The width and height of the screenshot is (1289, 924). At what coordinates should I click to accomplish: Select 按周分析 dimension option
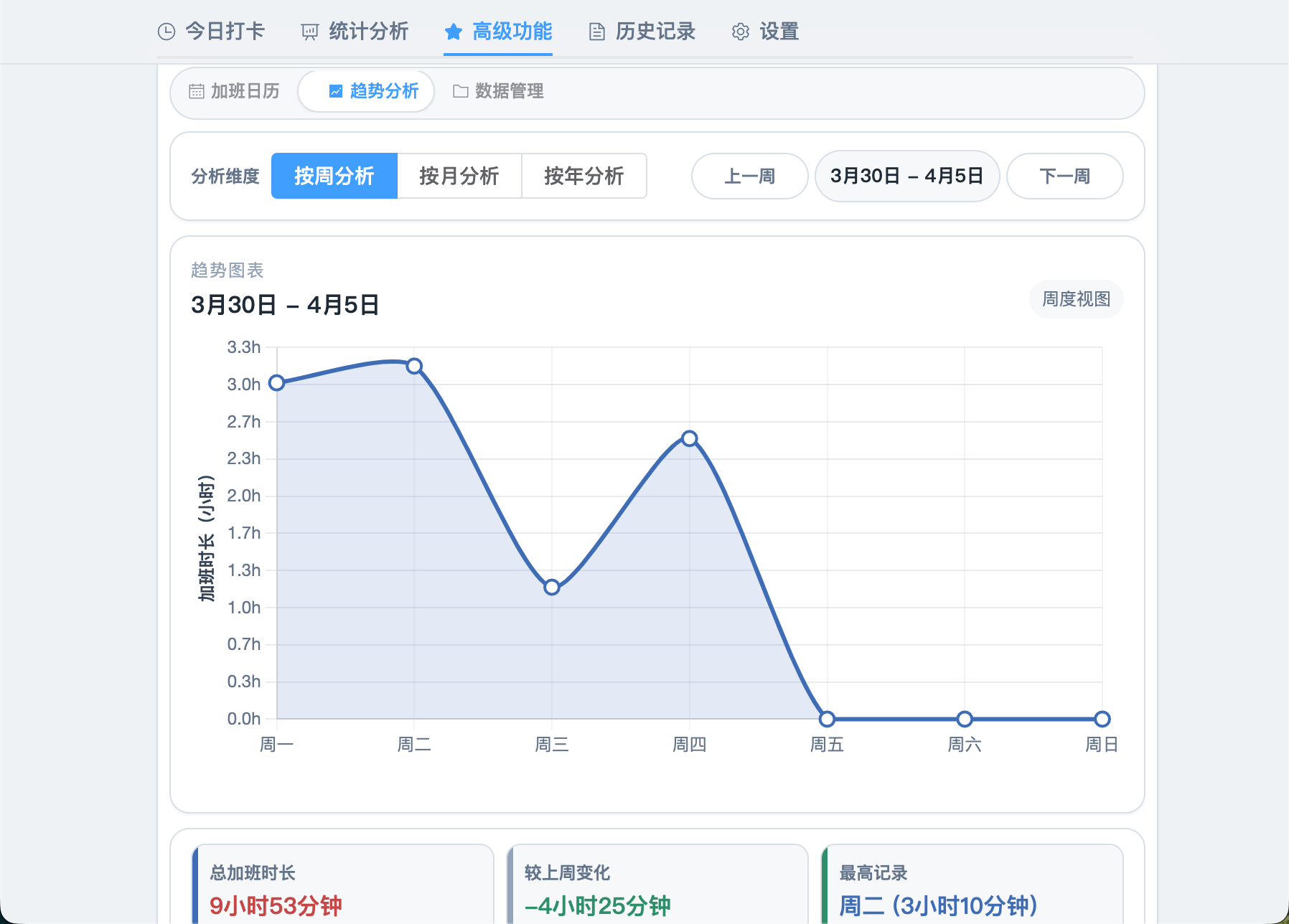point(334,176)
